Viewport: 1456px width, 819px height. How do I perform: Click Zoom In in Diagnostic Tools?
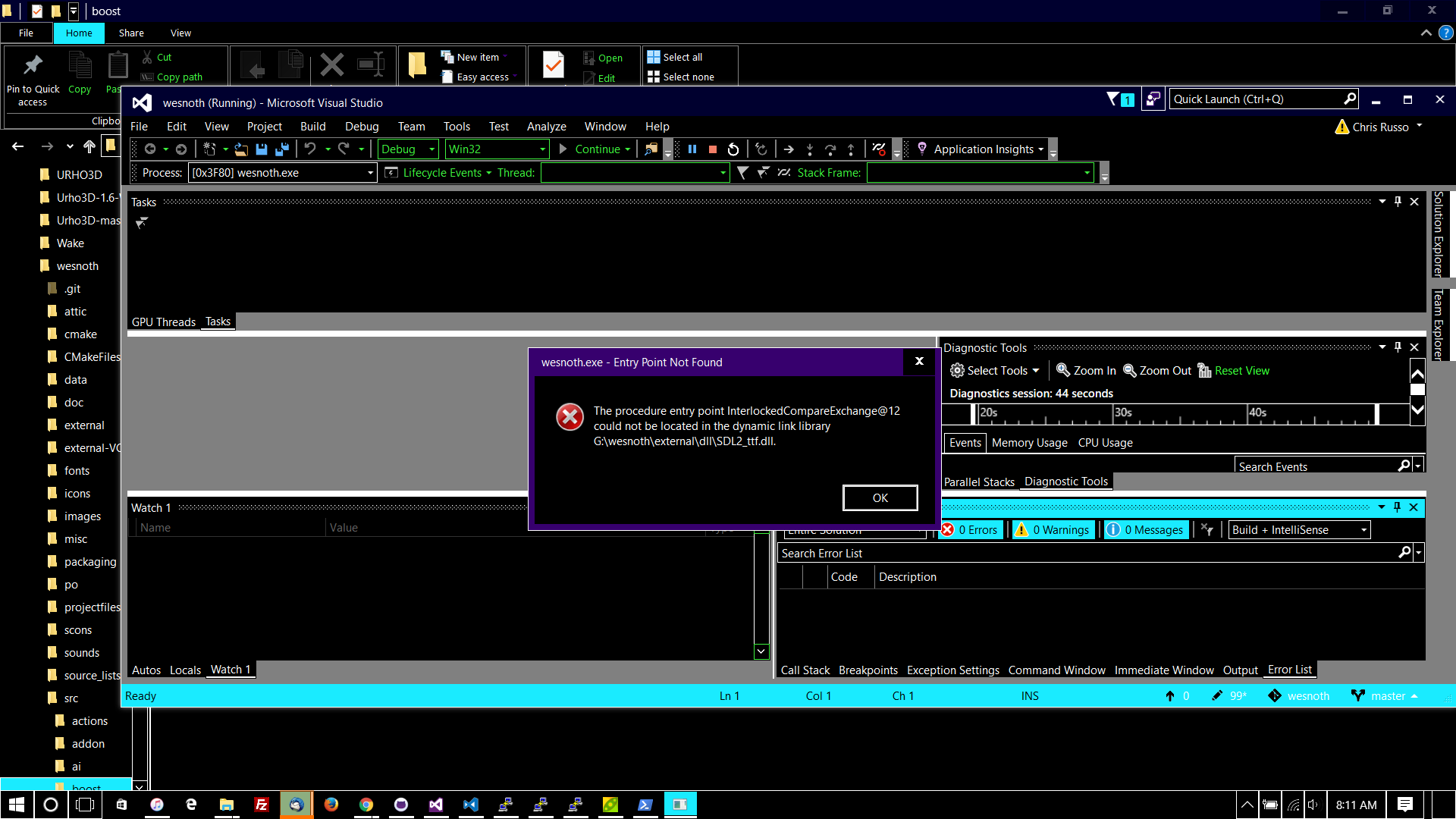tap(1086, 371)
